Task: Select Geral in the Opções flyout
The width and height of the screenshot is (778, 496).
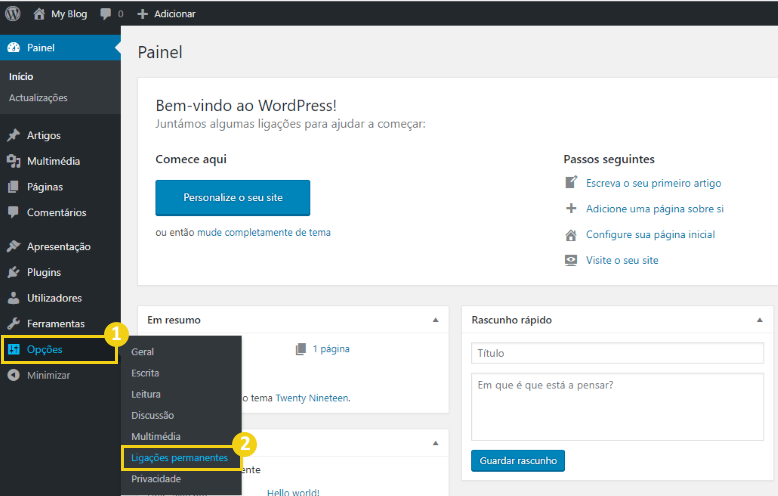Action: pyautogui.click(x=142, y=352)
